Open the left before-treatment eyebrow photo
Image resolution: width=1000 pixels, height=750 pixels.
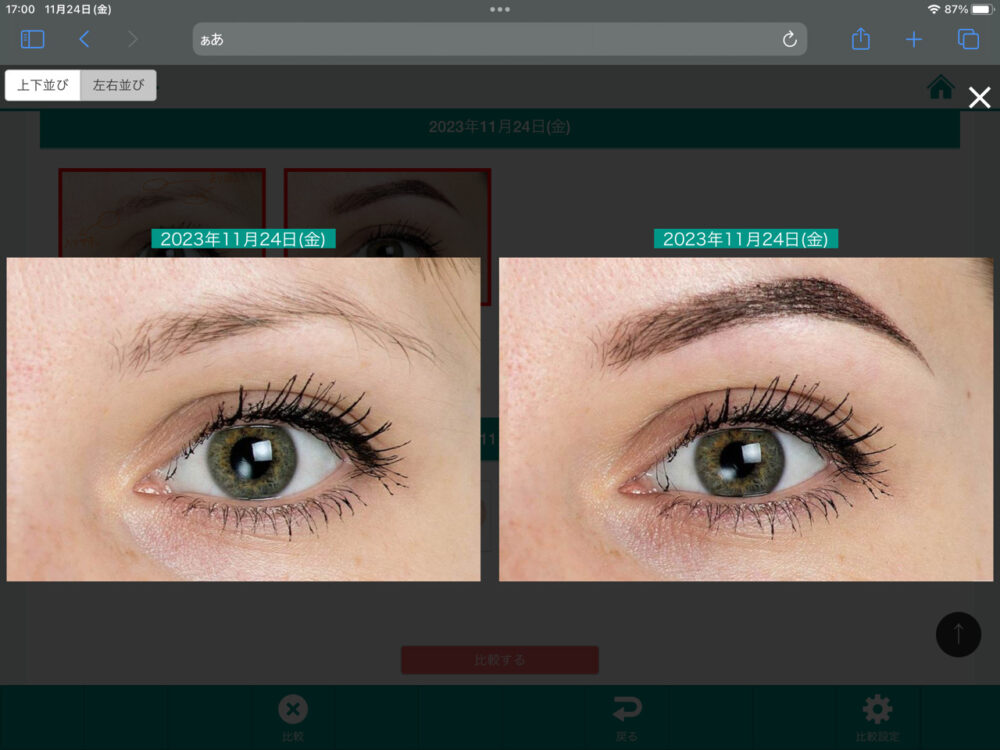[243, 419]
